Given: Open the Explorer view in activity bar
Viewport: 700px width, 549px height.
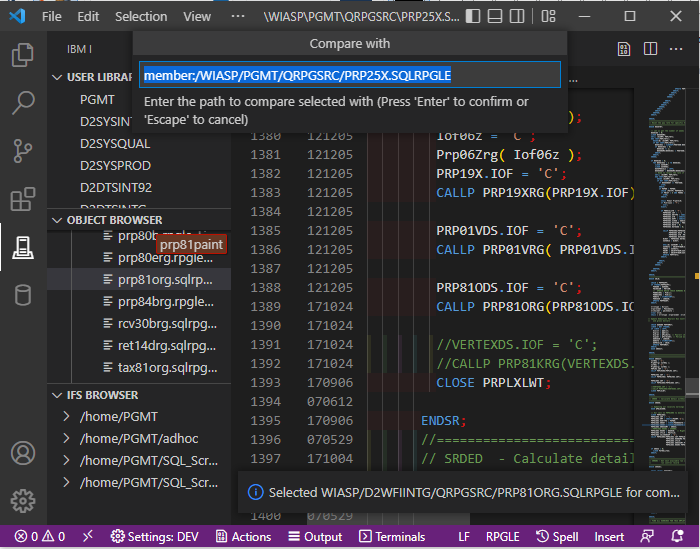Looking at the screenshot, I should coord(22,54).
